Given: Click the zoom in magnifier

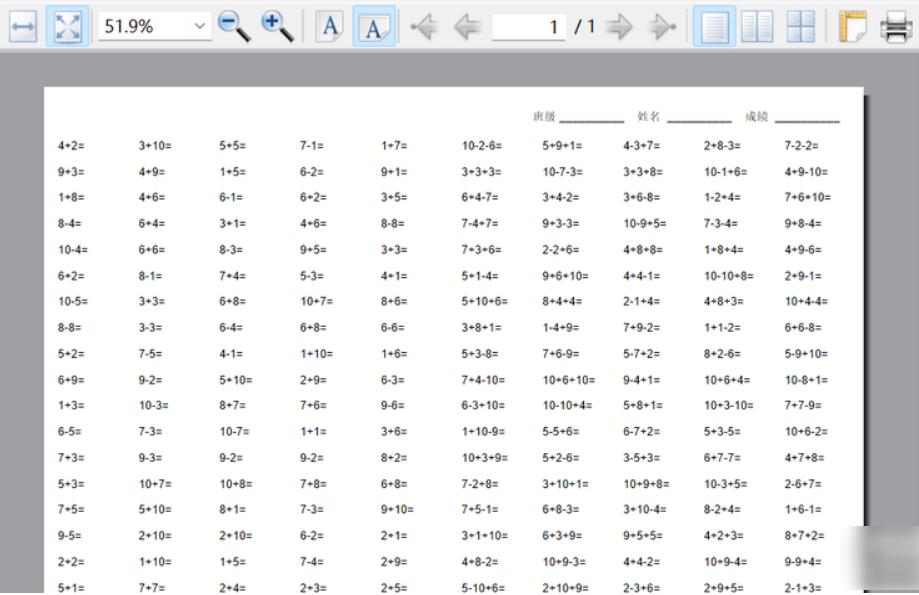Looking at the screenshot, I should pos(277,27).
